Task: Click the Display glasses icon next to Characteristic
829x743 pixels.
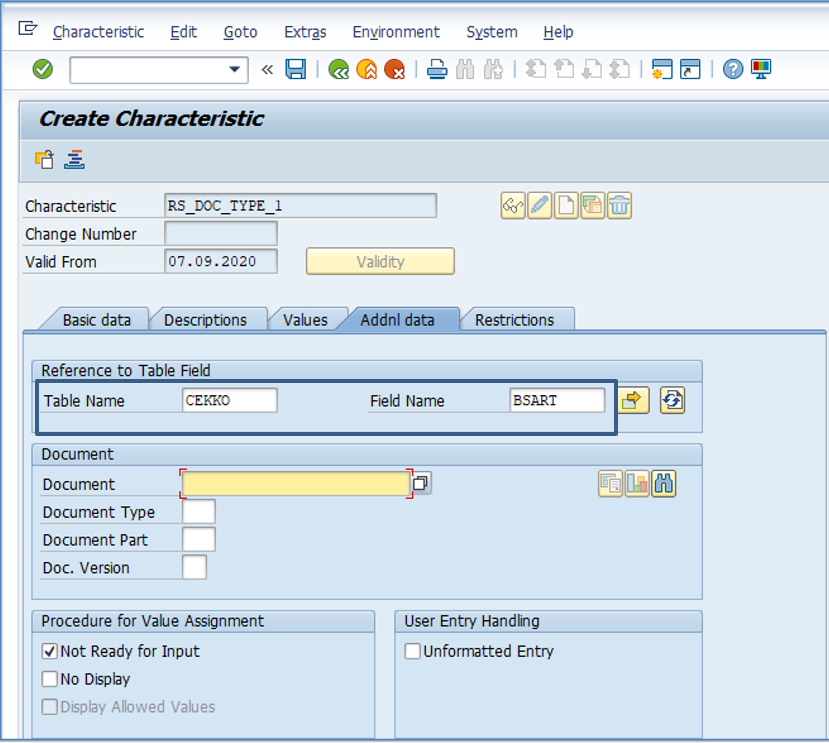Action: click(x=513, y=205)
